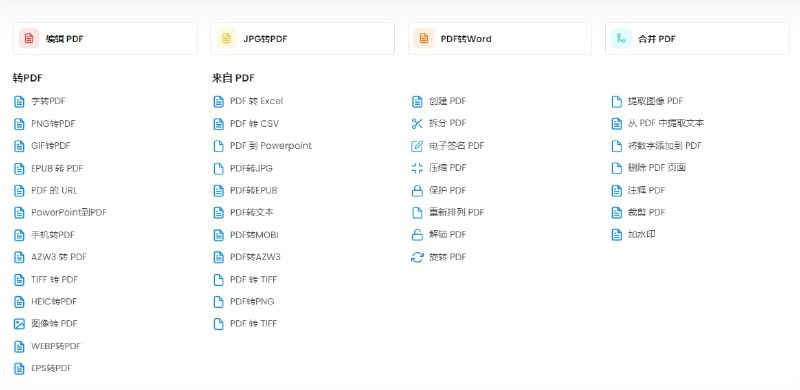
Task: Open the 从 PDF 中提取文本 link
Action: tap(666, 124)
